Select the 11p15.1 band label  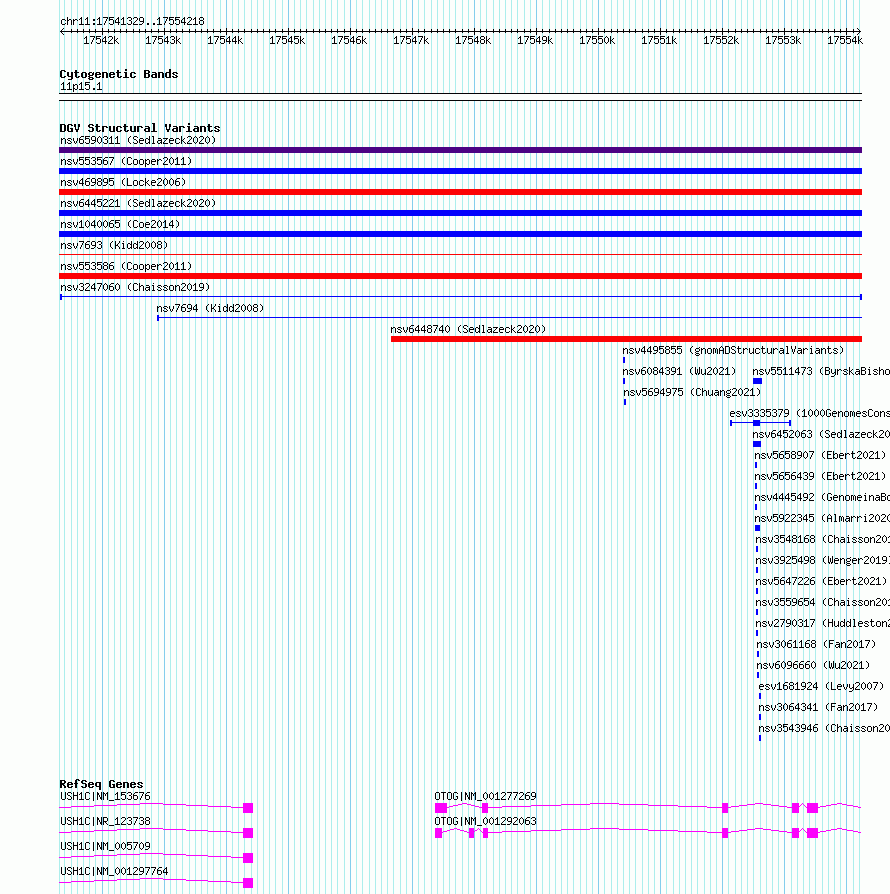(81, 87)
